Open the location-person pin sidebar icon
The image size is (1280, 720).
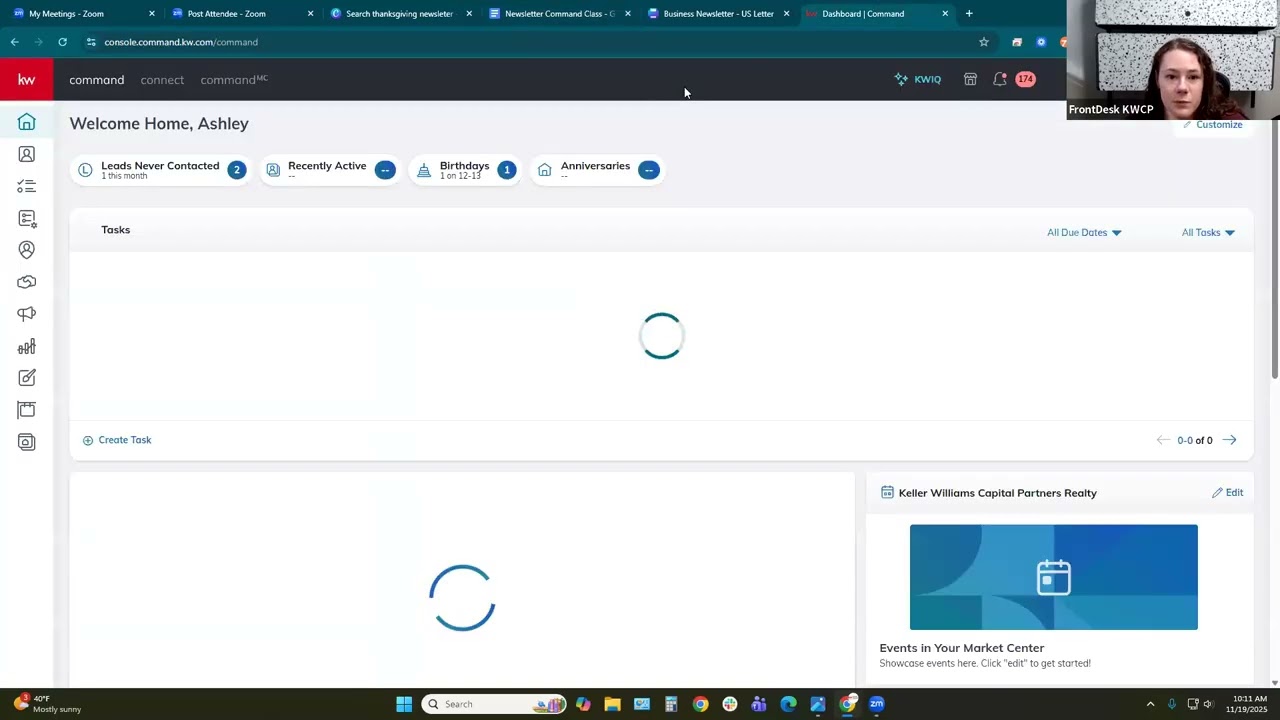(x=26, y=250)
